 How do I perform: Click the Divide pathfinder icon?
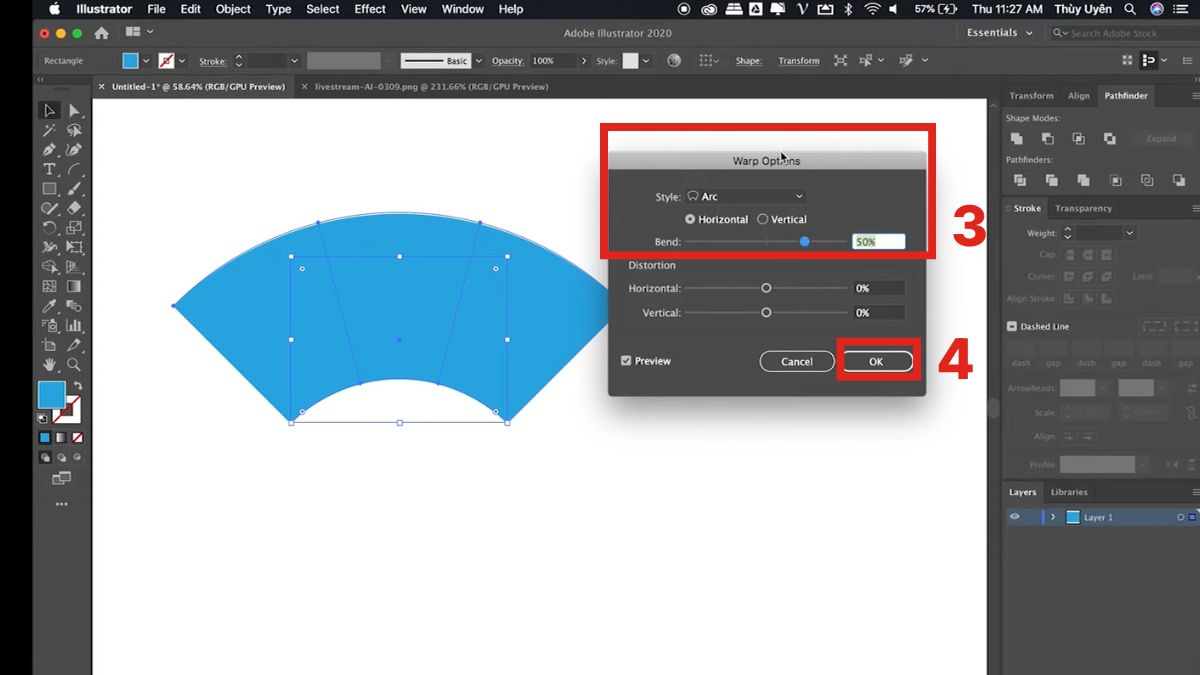1020,180
